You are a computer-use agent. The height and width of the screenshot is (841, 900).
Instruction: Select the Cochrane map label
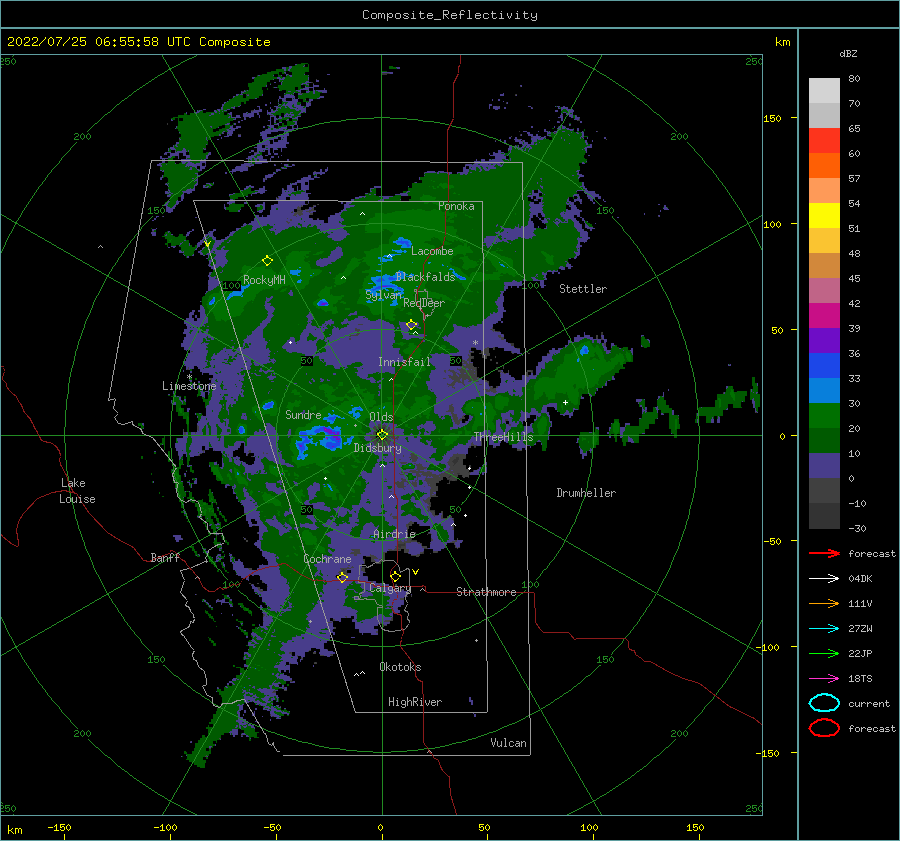pos(327,559)
